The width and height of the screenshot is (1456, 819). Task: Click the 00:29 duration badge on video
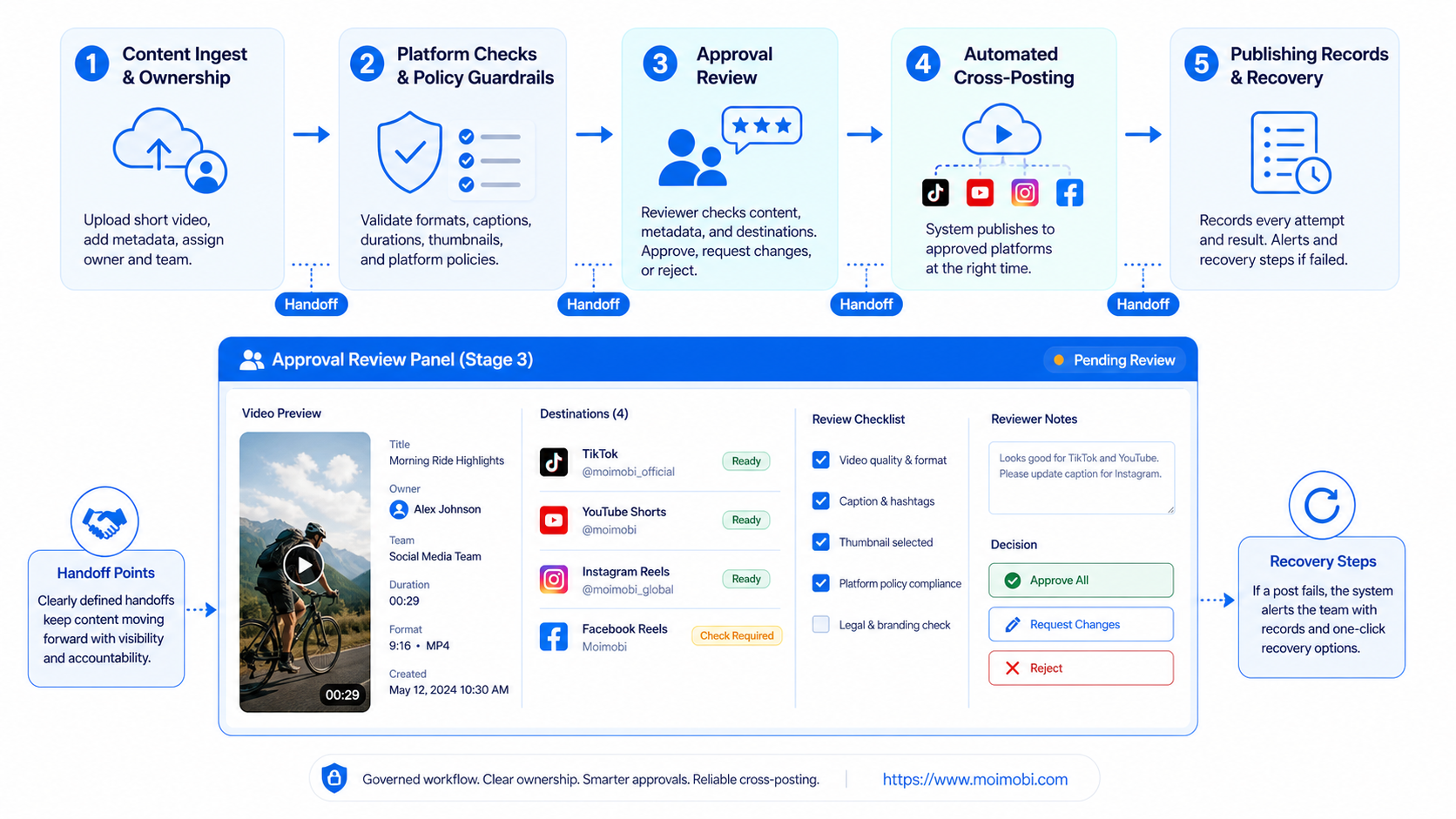pyautogui.click(x=342, y=695)
